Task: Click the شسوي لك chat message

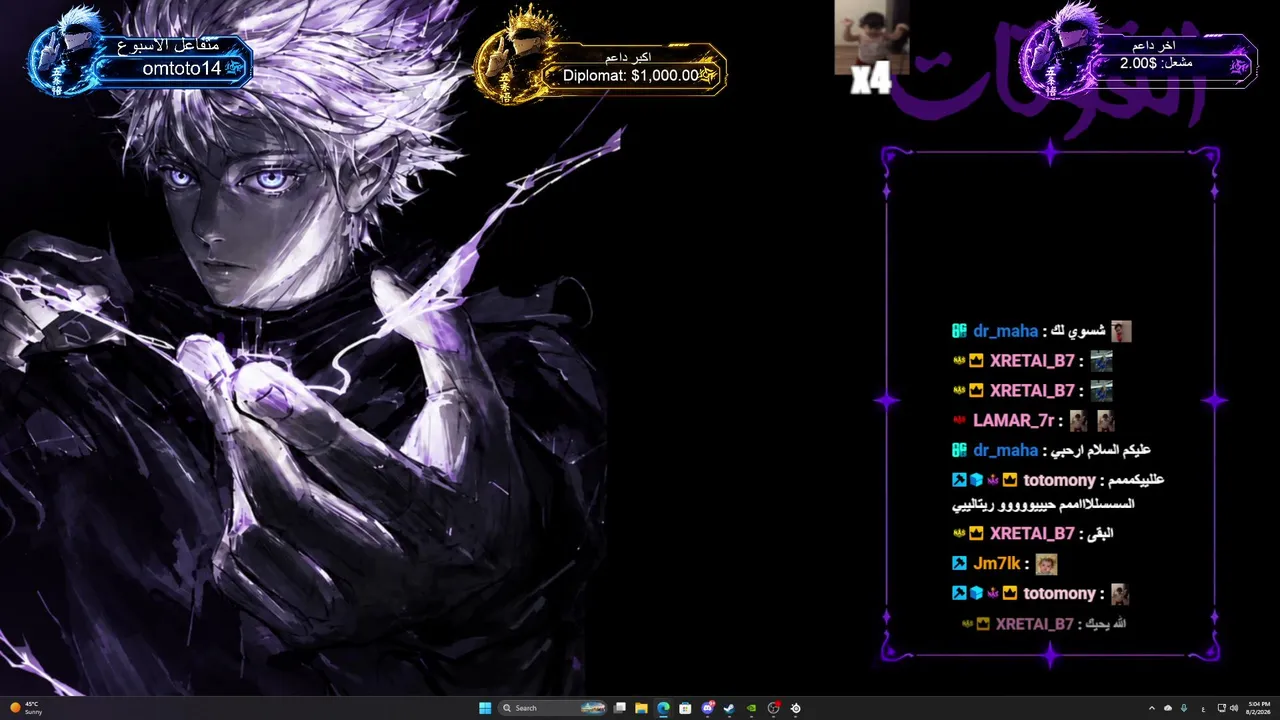Action: tap(1080, 331)
